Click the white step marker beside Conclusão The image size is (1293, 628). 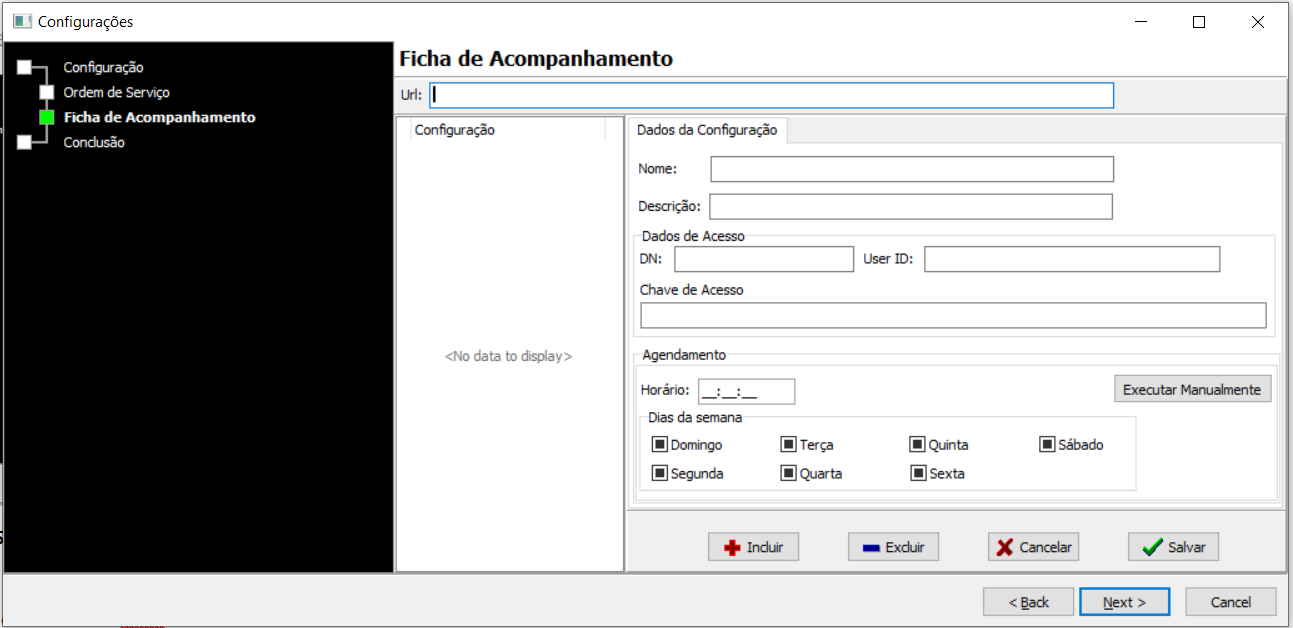point(24,142)
